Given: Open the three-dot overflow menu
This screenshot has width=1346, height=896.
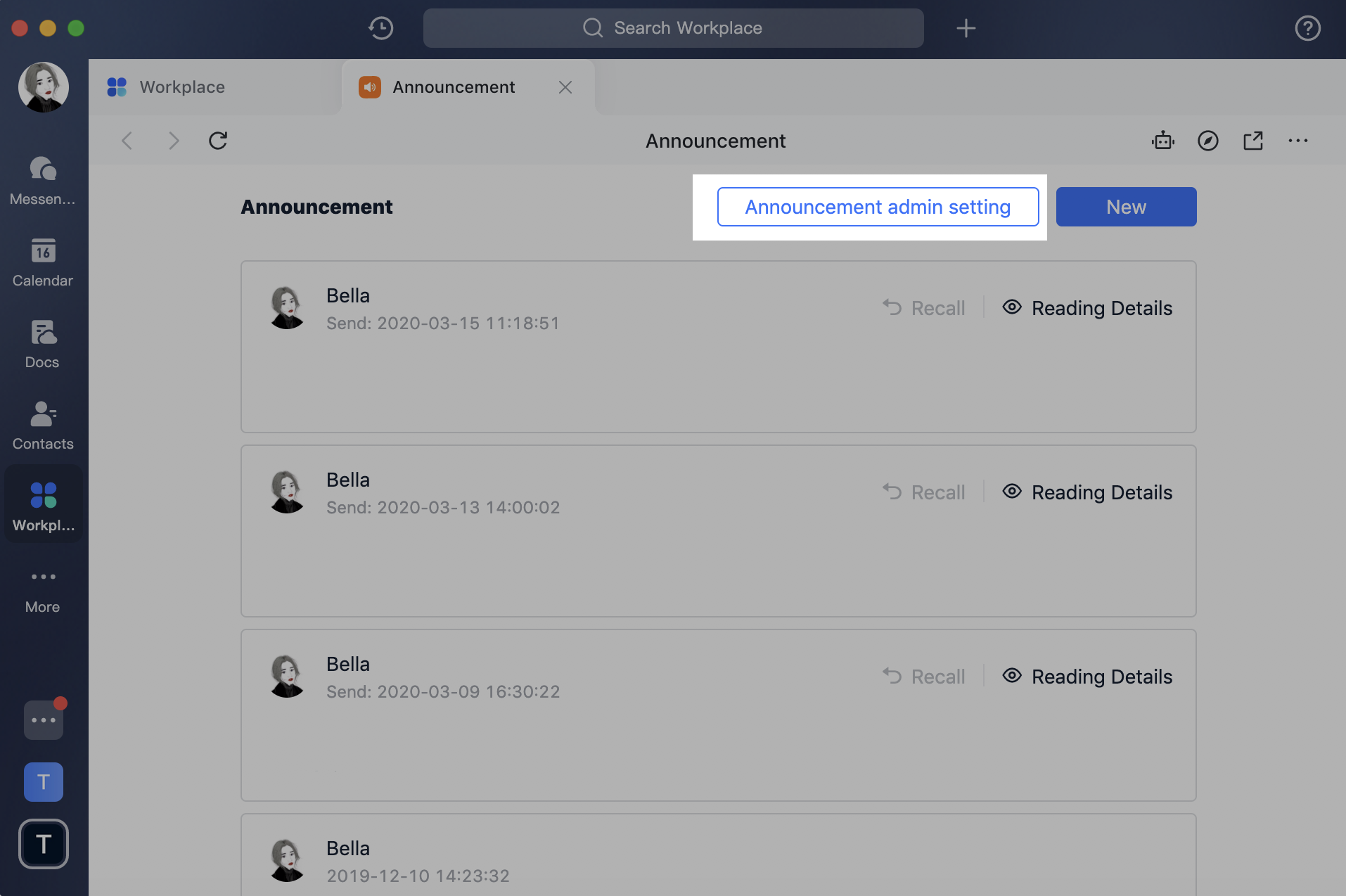Looking at the screenshot, I should [1298, 141].
